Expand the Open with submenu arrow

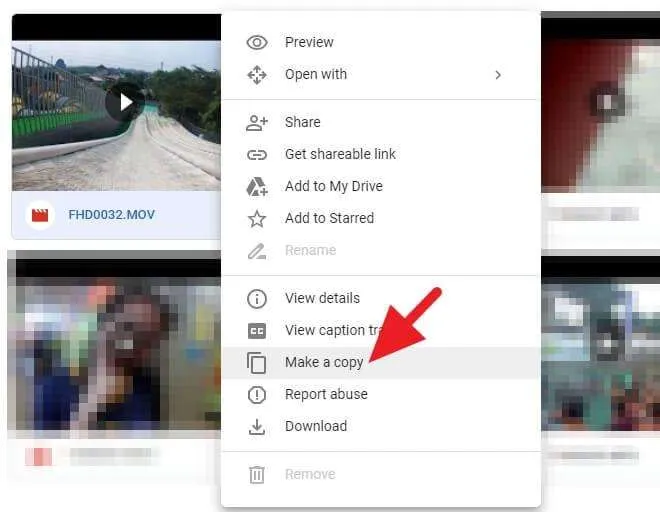point(498,75)
